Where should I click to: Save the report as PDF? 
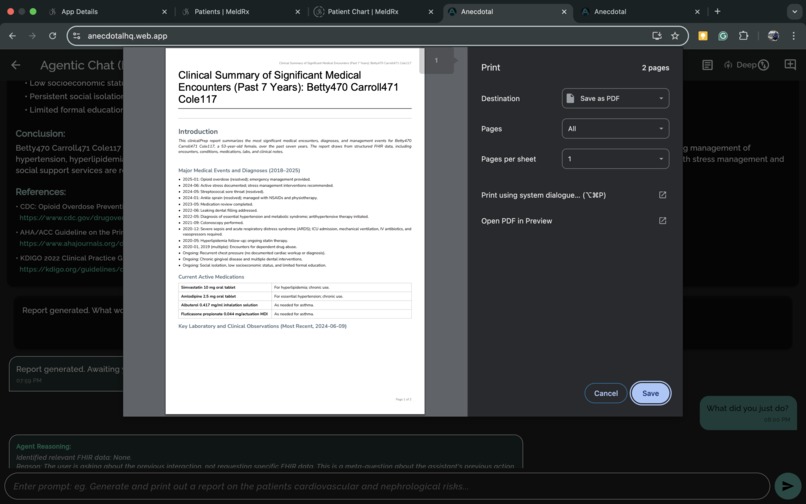pyautogui.click(x=650, y=393)
